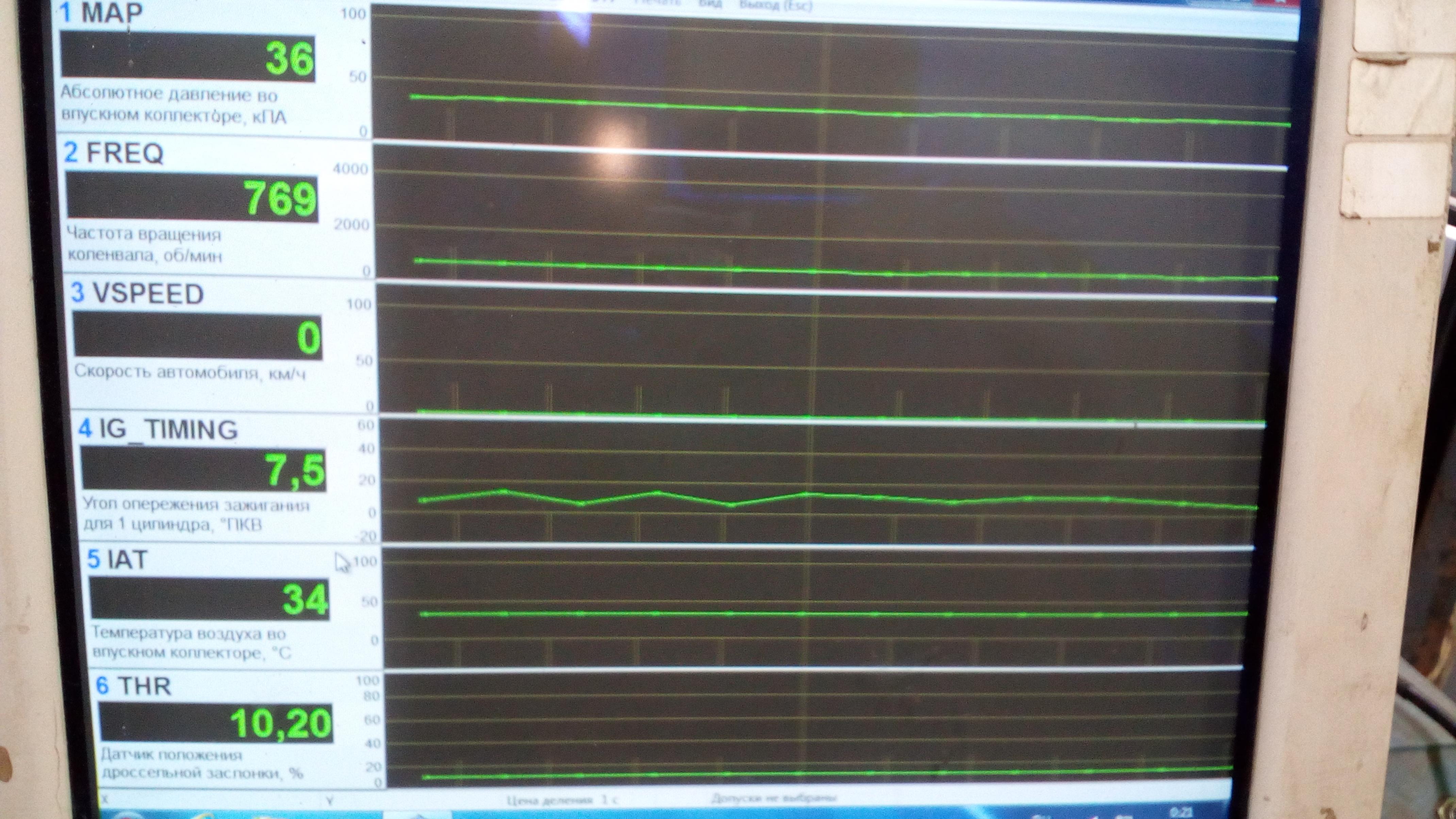Viewport: 1456px width, 819px height.
Task: Click the THR throttle graph trace
Action: point(828,773)
